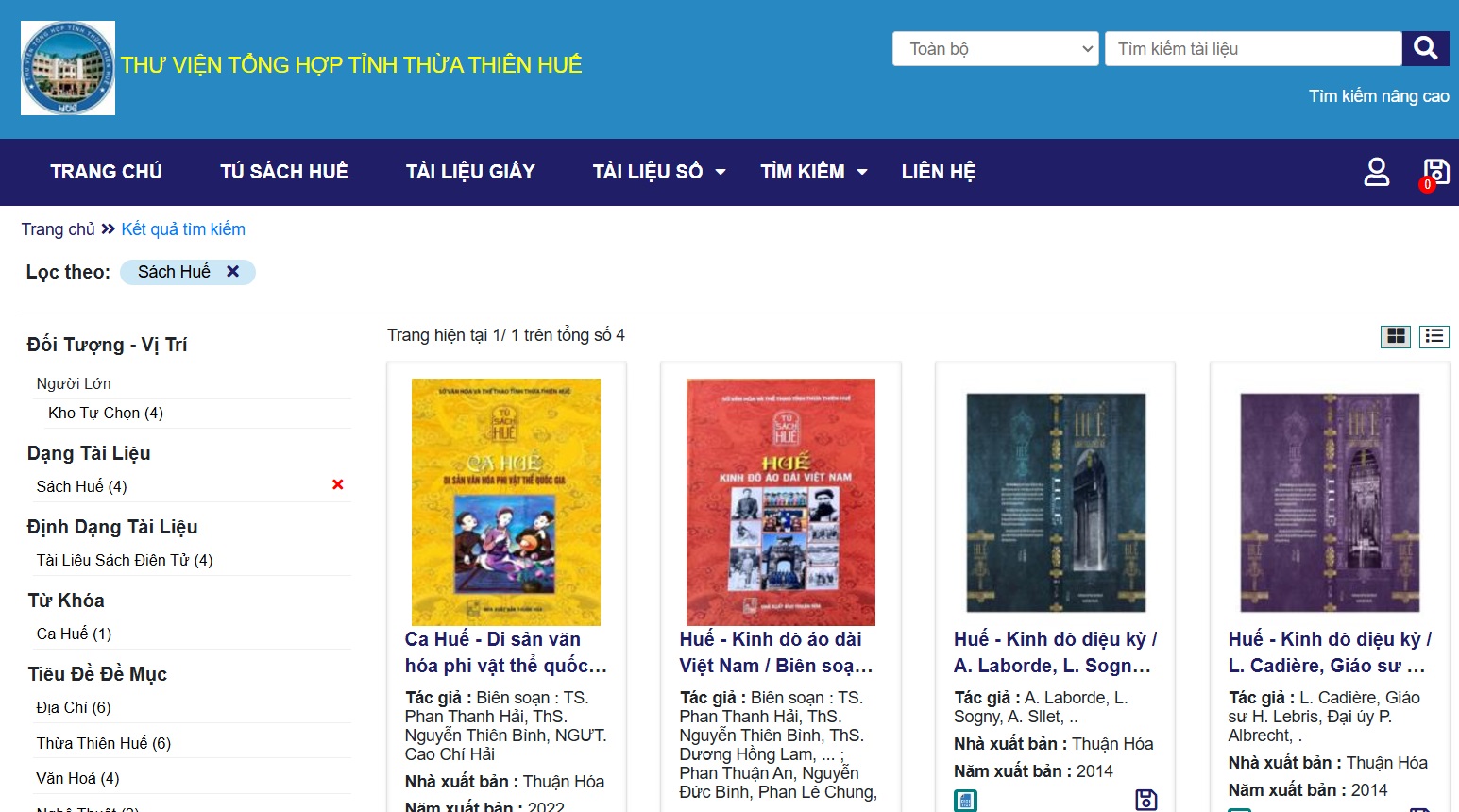
Task: Switch to list view layout
Action: pyautogui.click(x=1434, y=336)
